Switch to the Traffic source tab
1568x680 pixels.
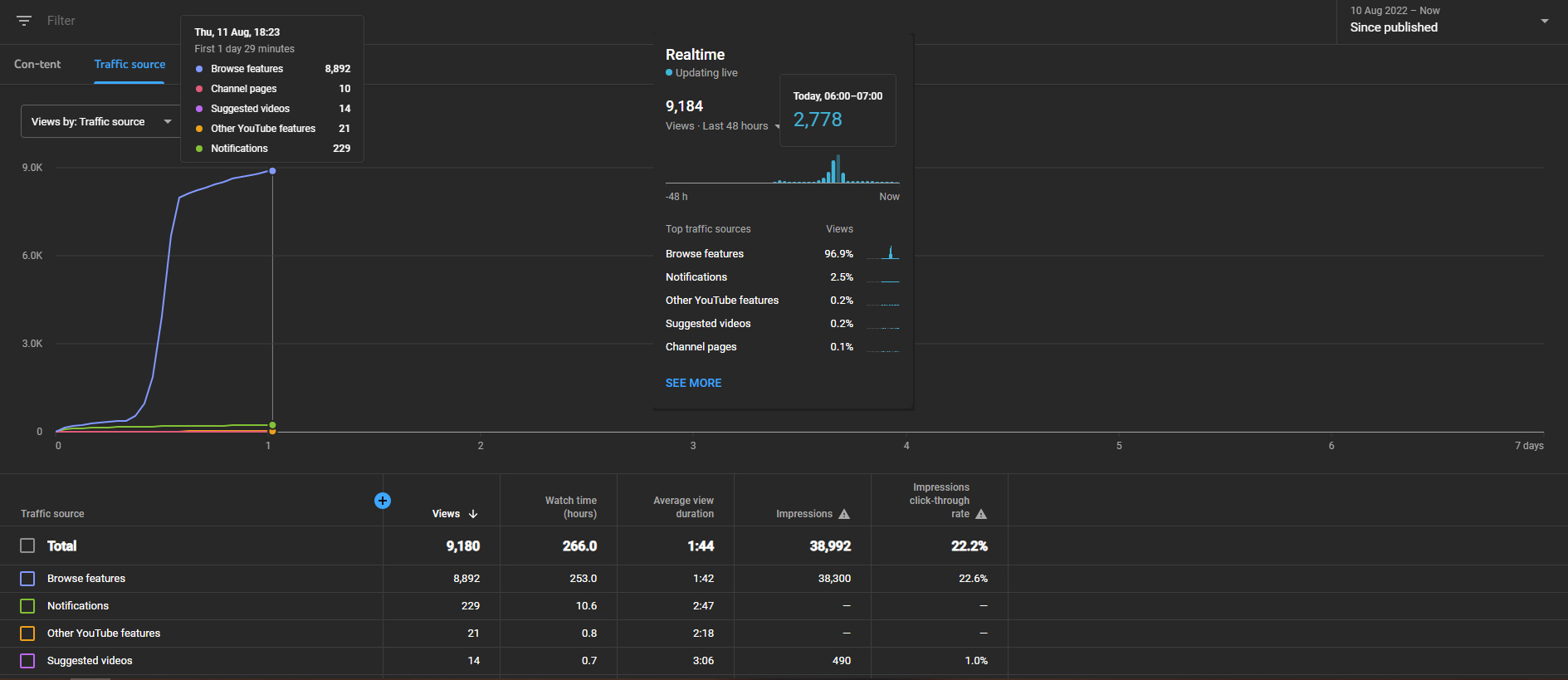(x=129, y=64)
